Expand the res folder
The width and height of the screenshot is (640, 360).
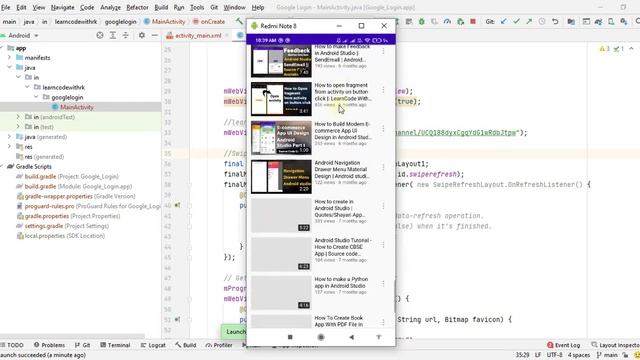click(x=9, y=147)
